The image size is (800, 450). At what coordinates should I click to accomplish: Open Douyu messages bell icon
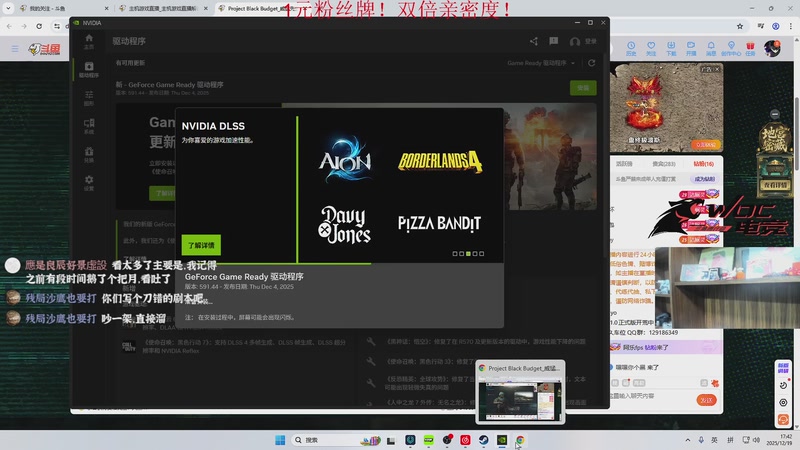[x=711, y=48]
